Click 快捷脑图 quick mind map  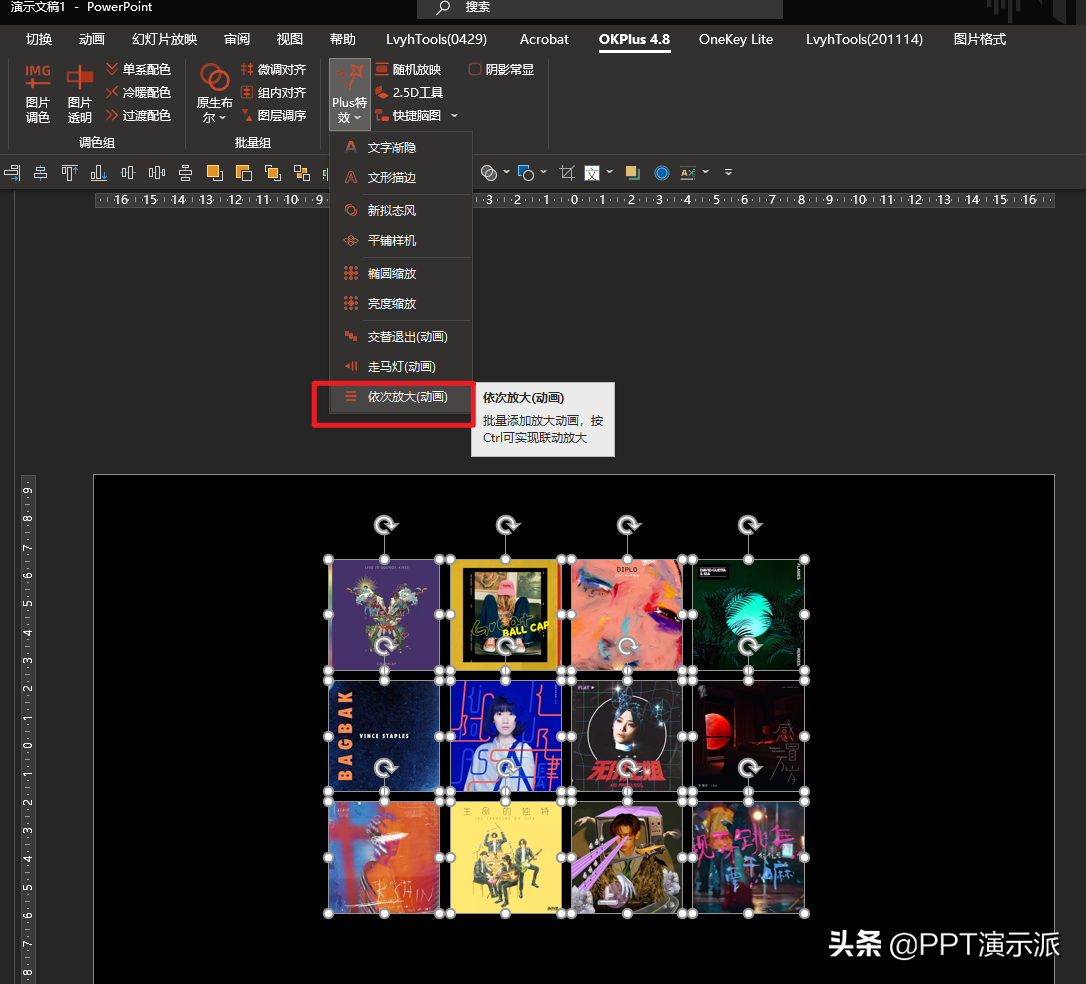click(x=409, y=115)
